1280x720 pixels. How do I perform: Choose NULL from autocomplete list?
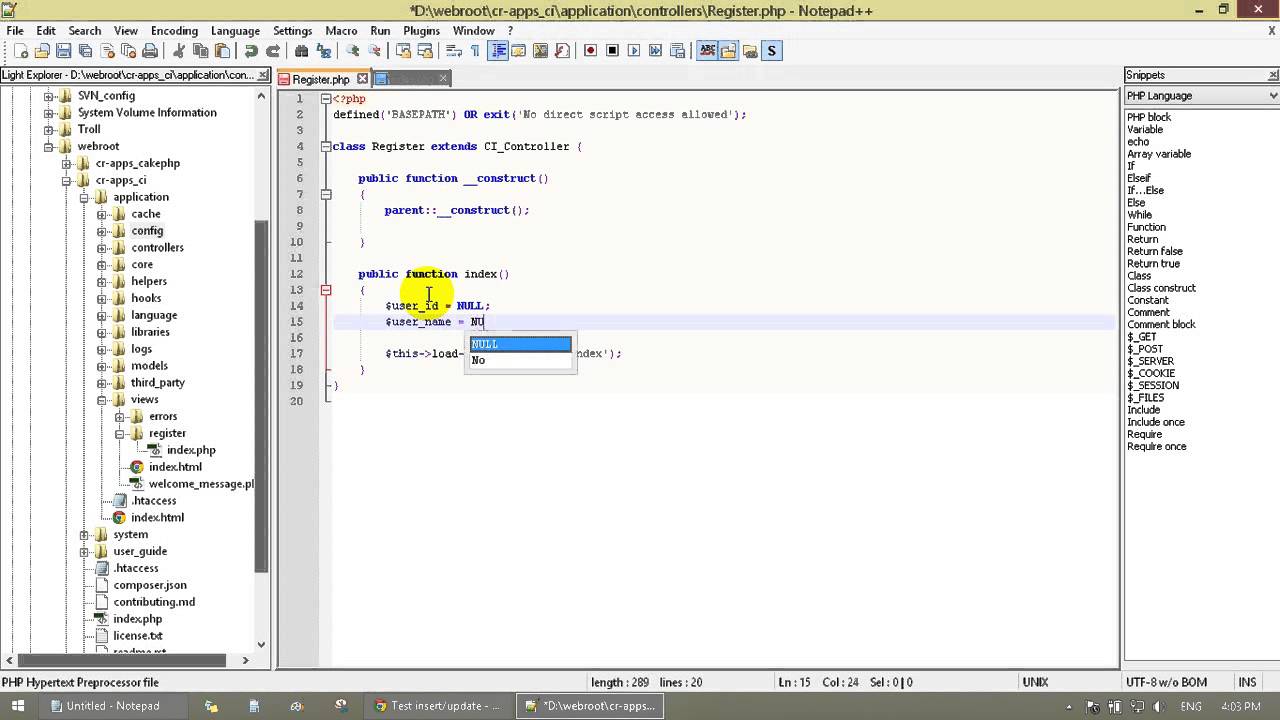(520, 344)
